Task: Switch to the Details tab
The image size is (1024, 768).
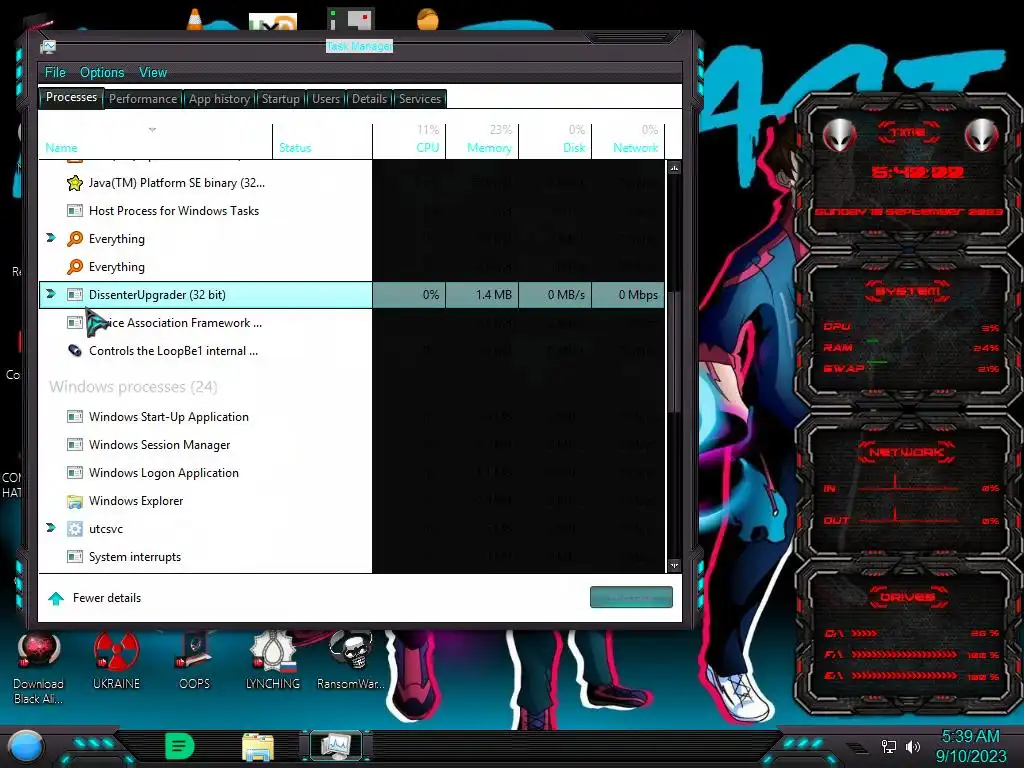Action: point(369,99)
